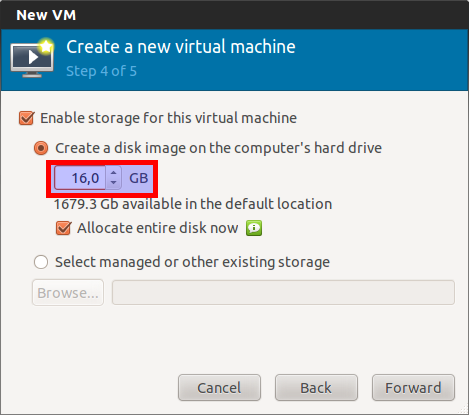Image resolution: width=469 pixels, height=415 pixels.
Task: Go Back to the previous step
Action: (316, 388)
